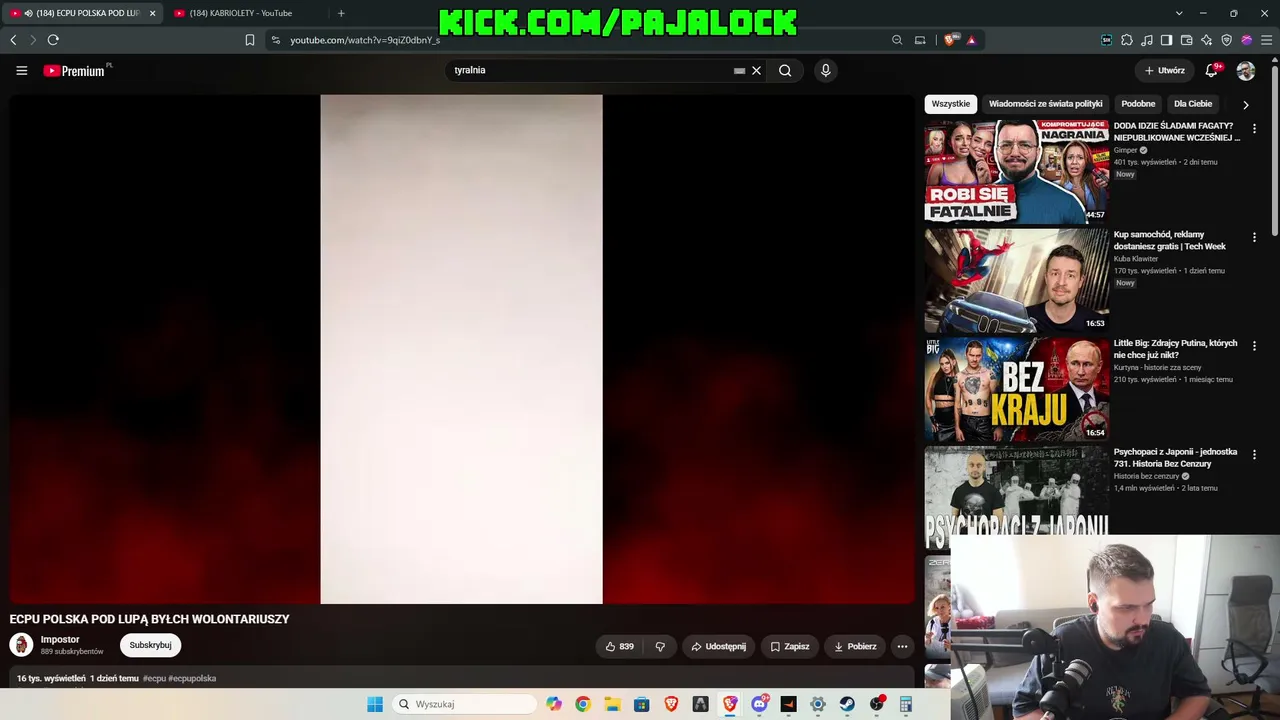Viewport: 1280px width, 720px height.
Task: Select the Dla Ciebie filter chip
Action: pyautogui.click(x=1193, y=104)
